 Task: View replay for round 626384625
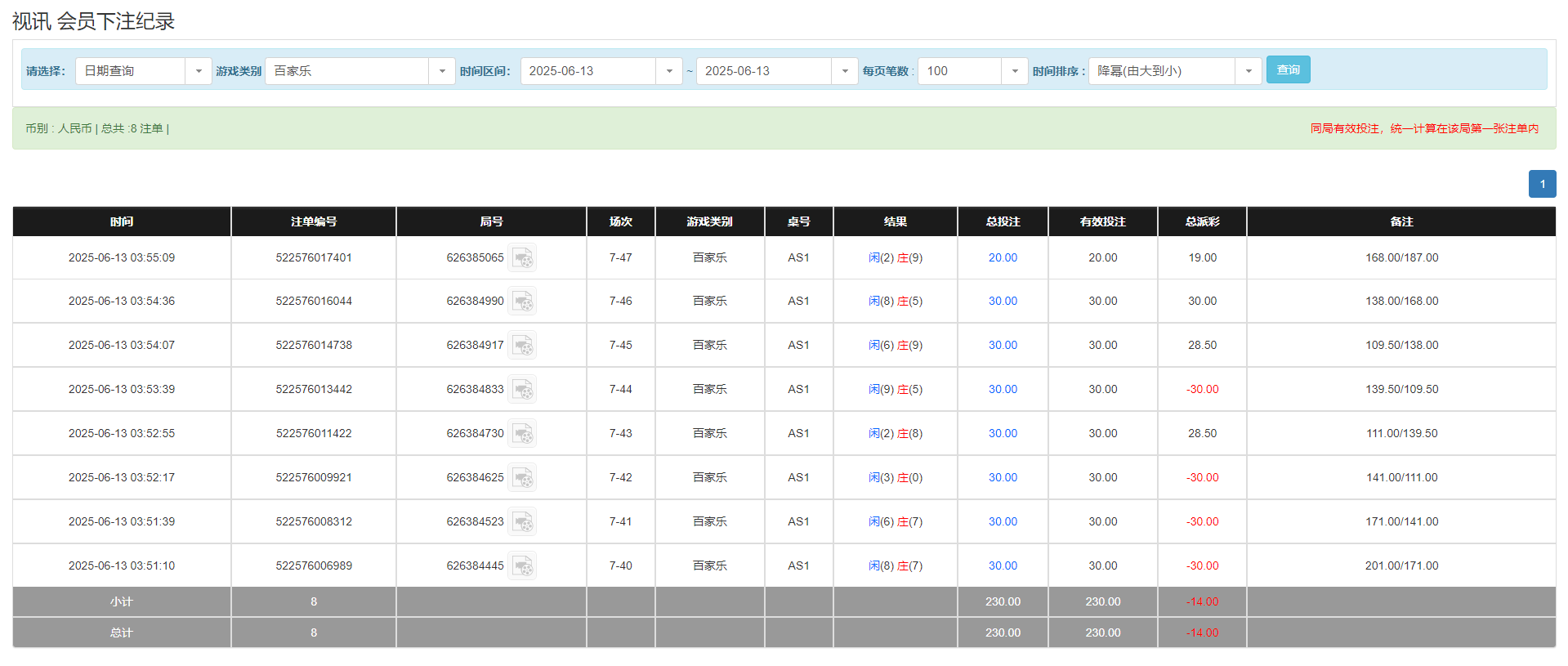point(522,478)
